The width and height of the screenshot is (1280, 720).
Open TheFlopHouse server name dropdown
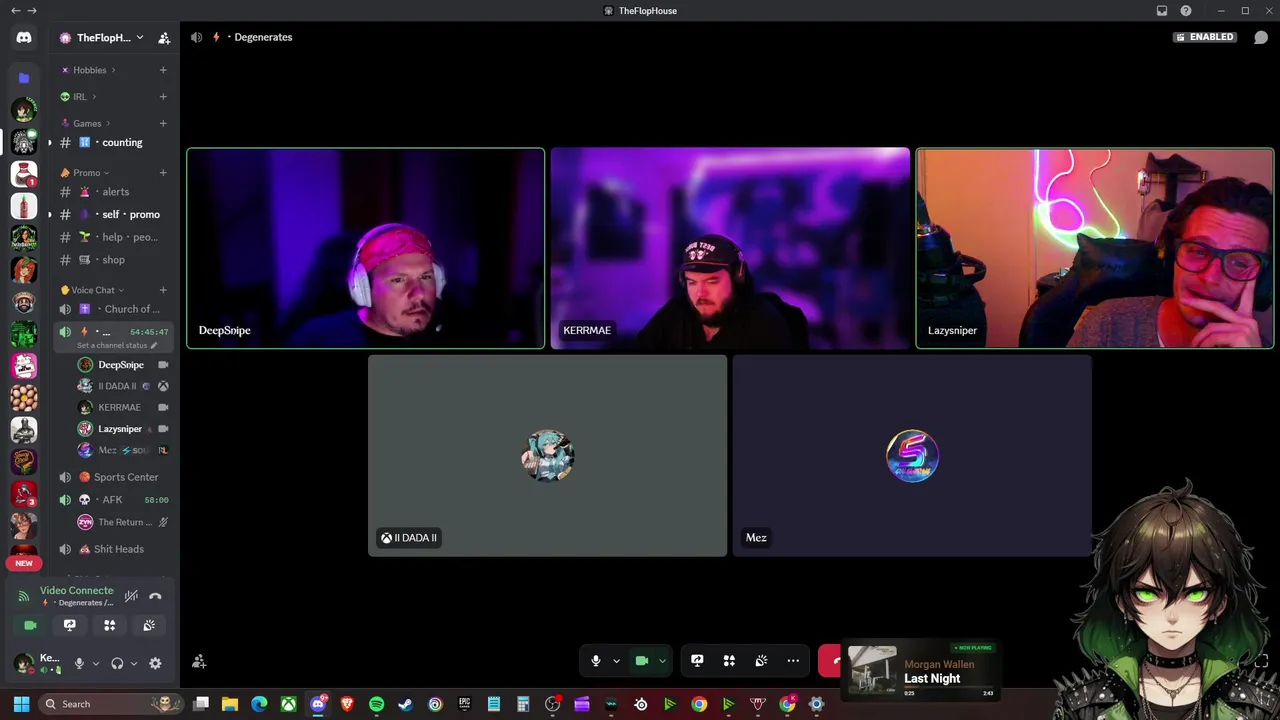pos(103,38)
